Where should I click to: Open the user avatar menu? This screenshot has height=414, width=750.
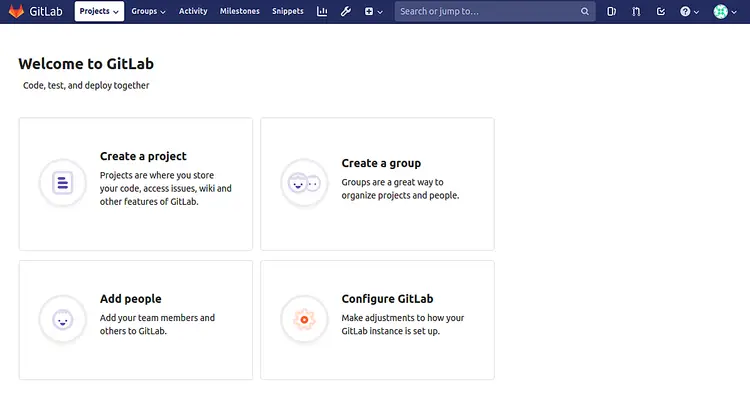724,12
